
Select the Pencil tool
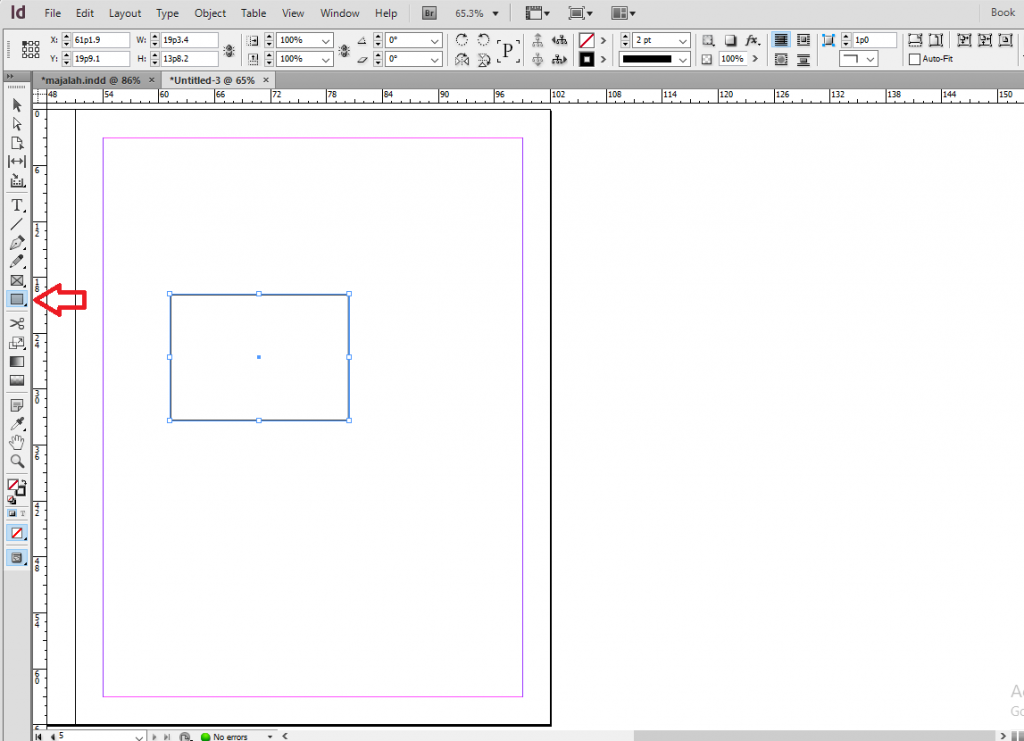pyautogui.click(x=17, y=262)
